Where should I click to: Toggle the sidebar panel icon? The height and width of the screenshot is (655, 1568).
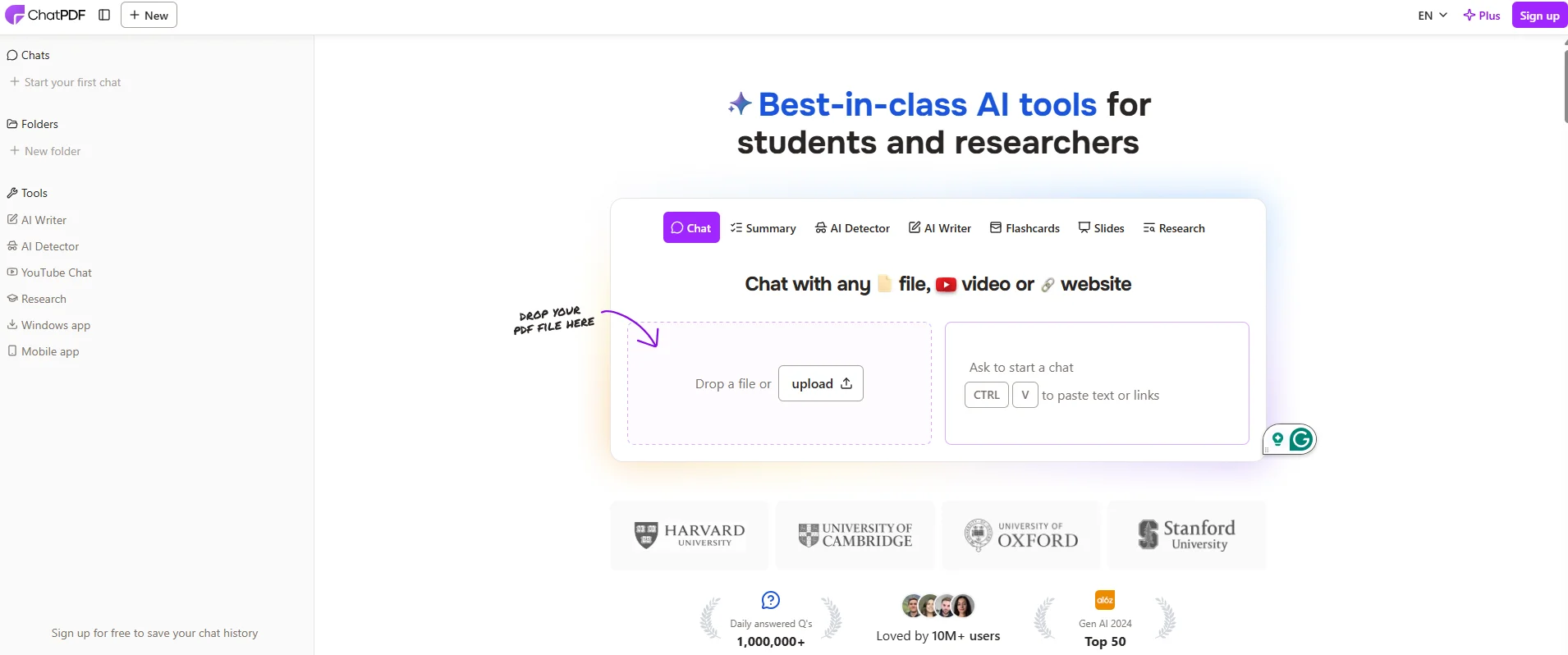point(104,15)
